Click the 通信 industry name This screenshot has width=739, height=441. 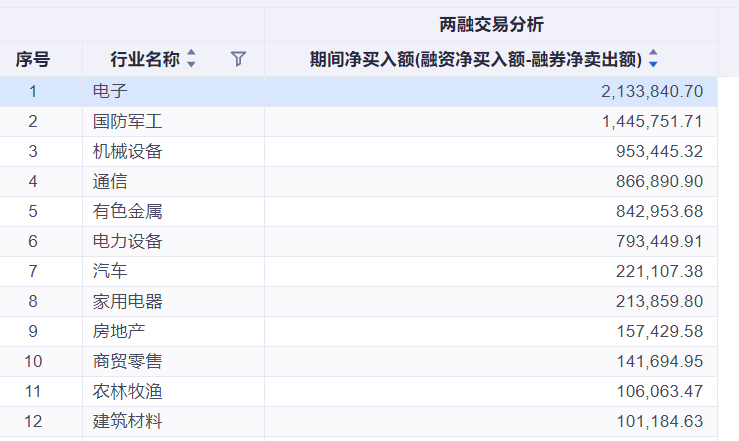[x=110, y=181]
